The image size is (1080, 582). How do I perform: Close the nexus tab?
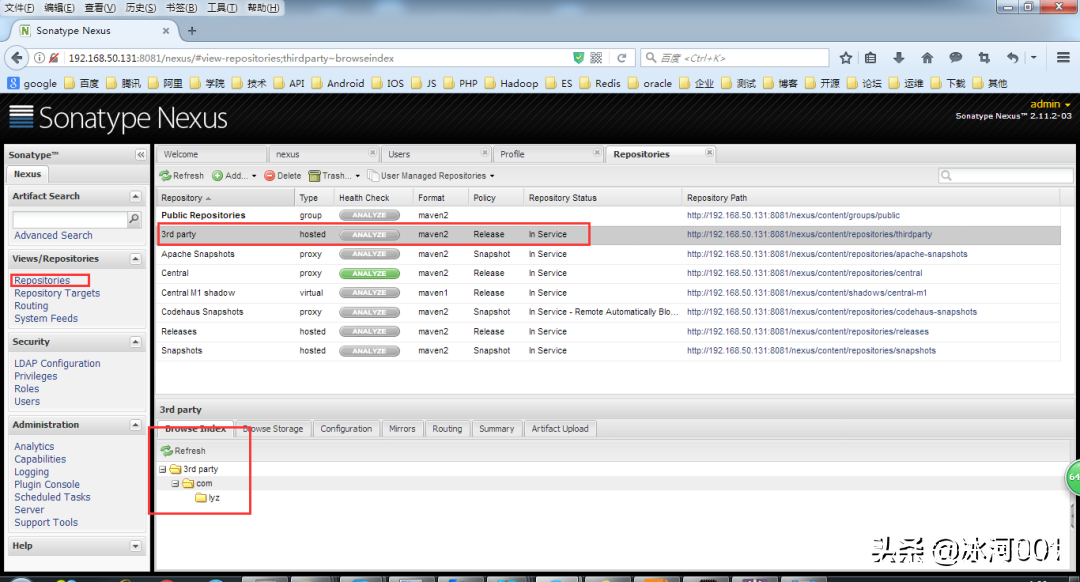(x=373, y=153)
